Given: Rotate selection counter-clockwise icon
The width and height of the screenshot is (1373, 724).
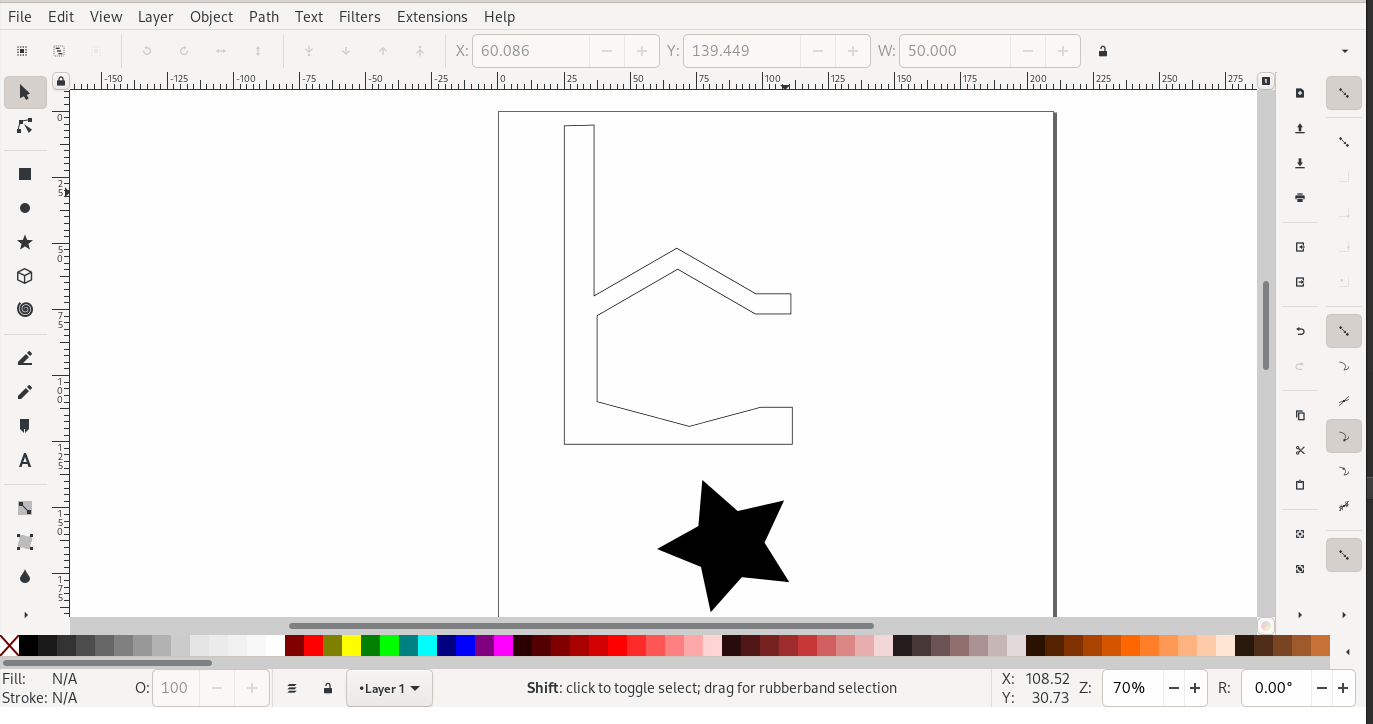Looking at the screenshot, I should pyautogui.click(x=147, y=51).
